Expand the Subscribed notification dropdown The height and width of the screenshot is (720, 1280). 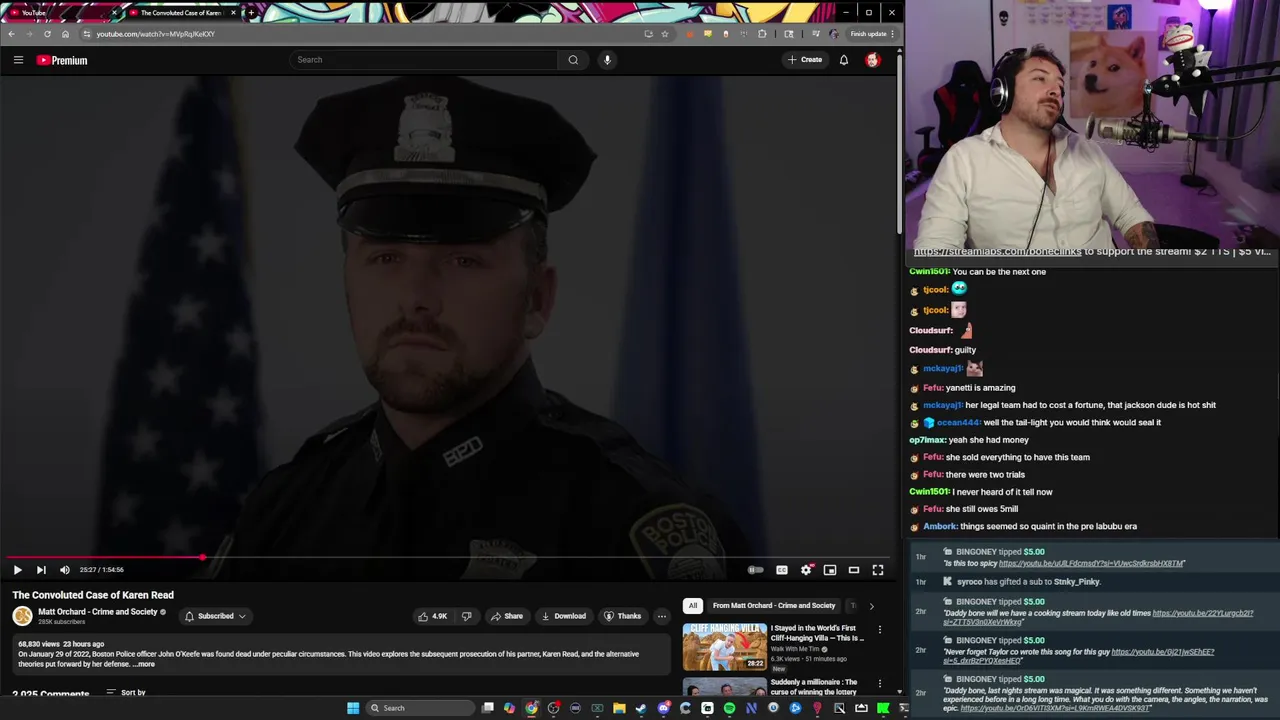point(215,616)
